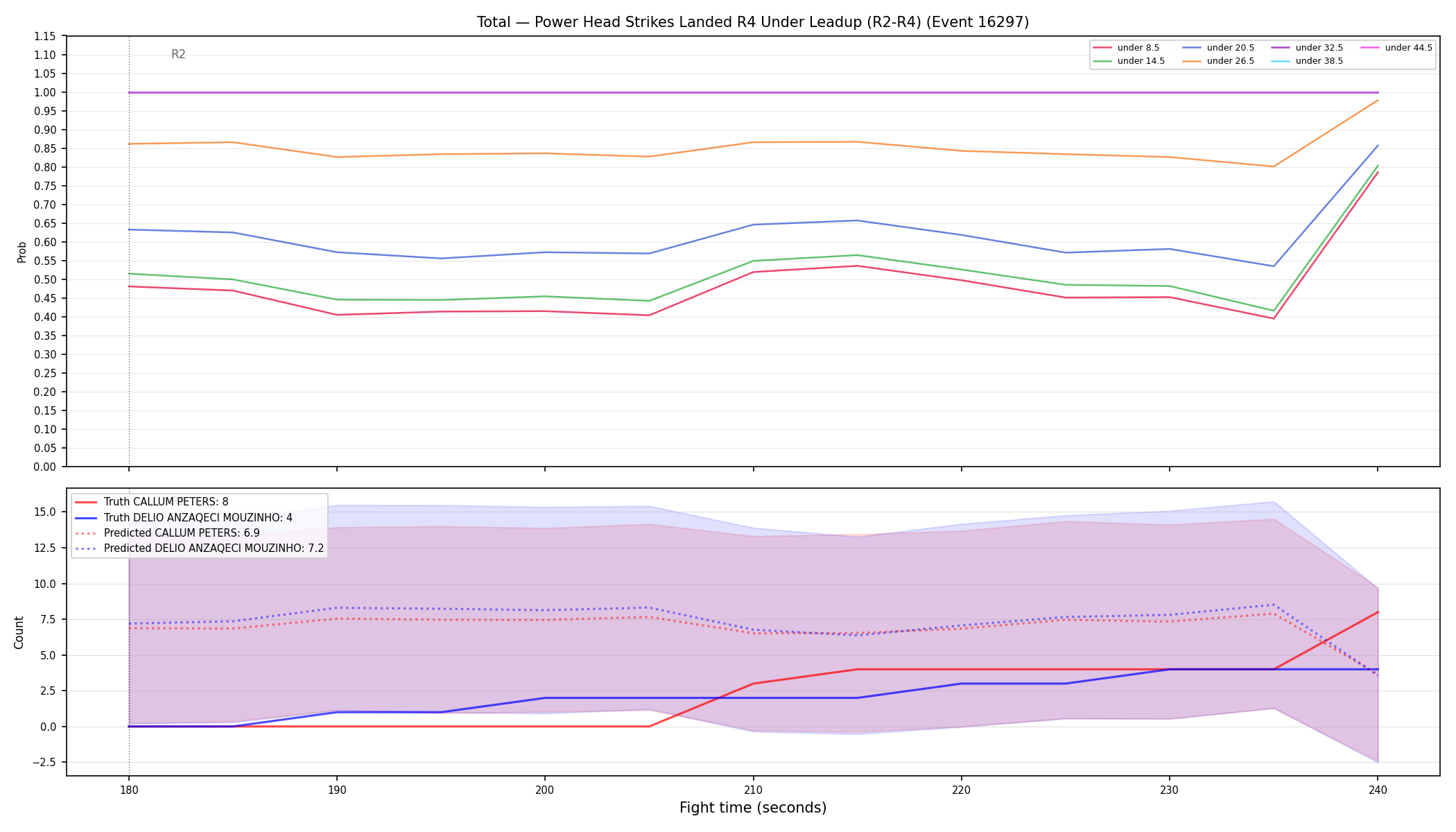Click the 1.00 tick on Prob axis
Viewport: 1456px width, 832px height.
coord(45,92)
